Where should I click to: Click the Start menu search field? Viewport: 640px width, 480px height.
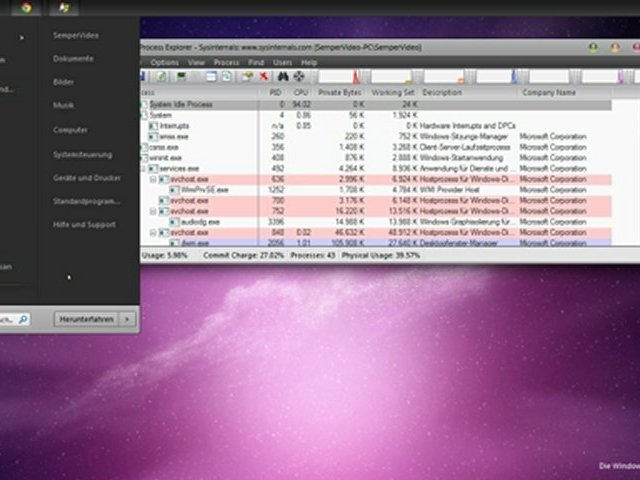[15, 319]
